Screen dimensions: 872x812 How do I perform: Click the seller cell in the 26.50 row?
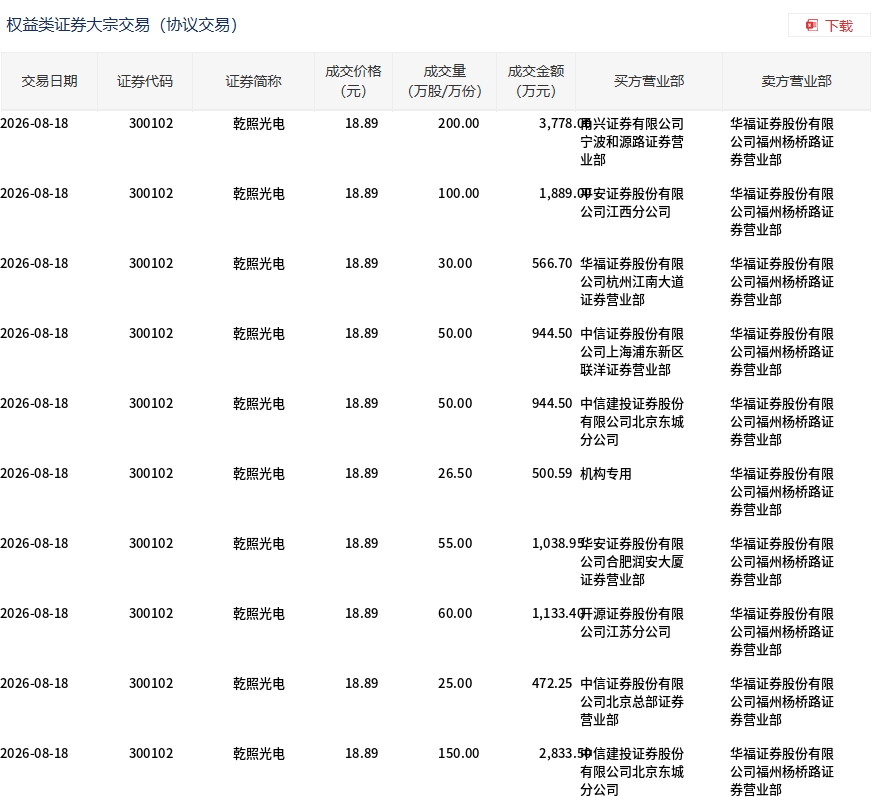pyautogui.click(x=782, y=492)
